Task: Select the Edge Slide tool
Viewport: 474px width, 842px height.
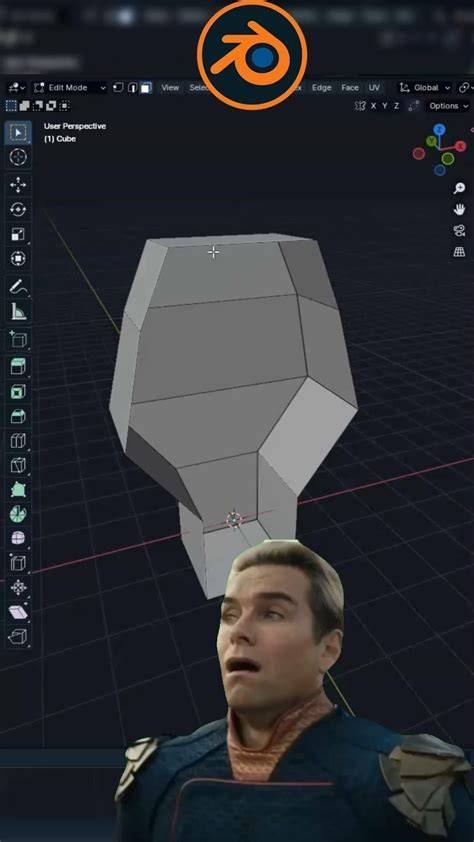Action: pos(18,563)
